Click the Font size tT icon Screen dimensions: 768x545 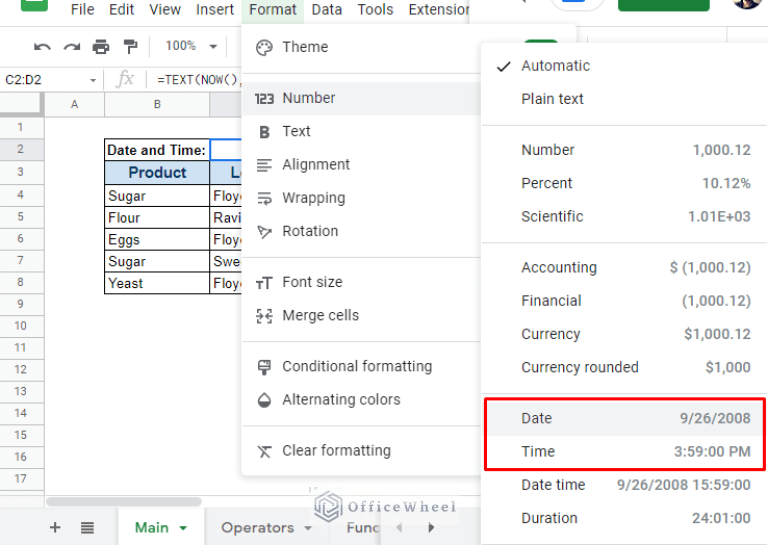264,283
